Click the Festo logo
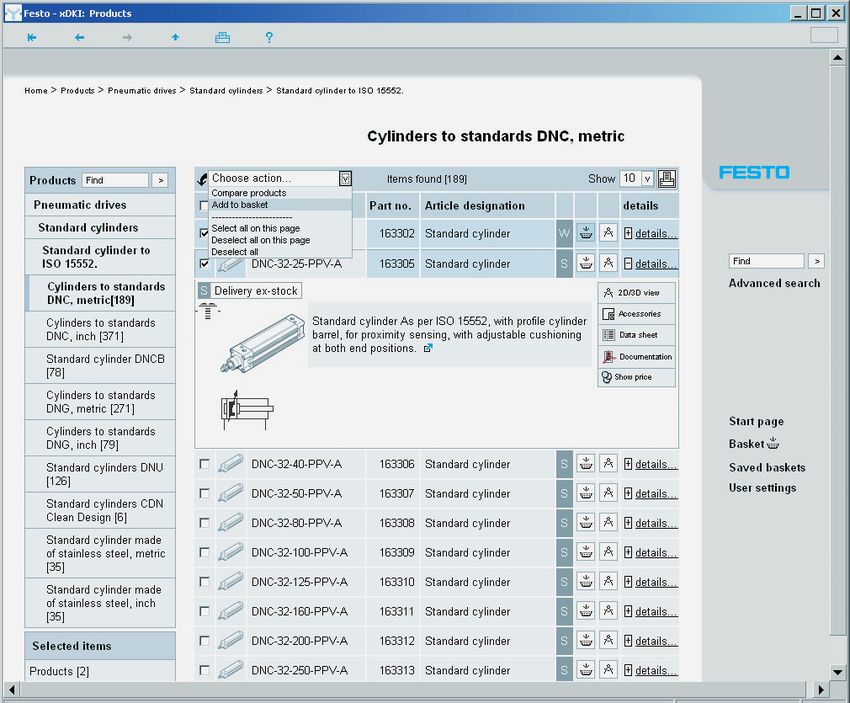Screen dimensions: 850x703 [x=754, y=172]
